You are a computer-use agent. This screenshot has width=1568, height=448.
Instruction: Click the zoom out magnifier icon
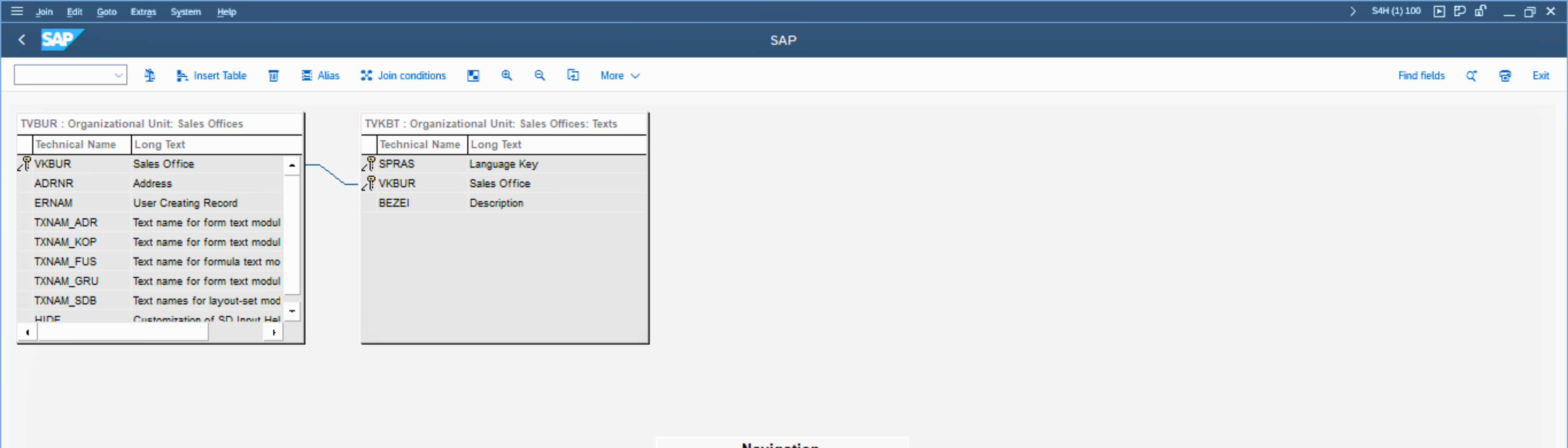539,75
